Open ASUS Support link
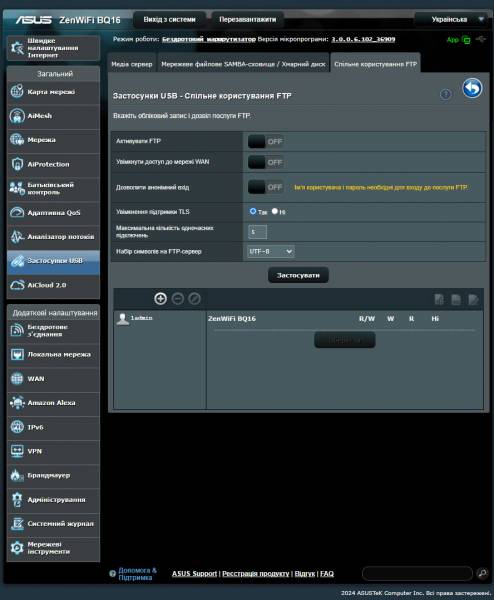Image resolution: width=494 pixels, height=600 pixels. (194, 574)
